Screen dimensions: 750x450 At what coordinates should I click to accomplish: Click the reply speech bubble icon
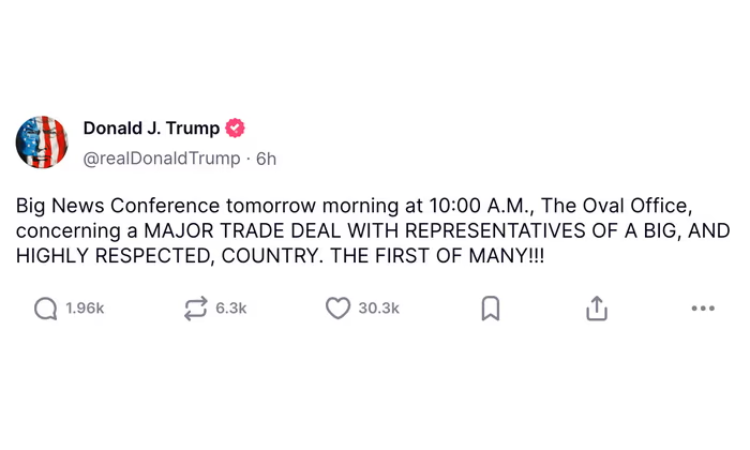tap(46, 309)
